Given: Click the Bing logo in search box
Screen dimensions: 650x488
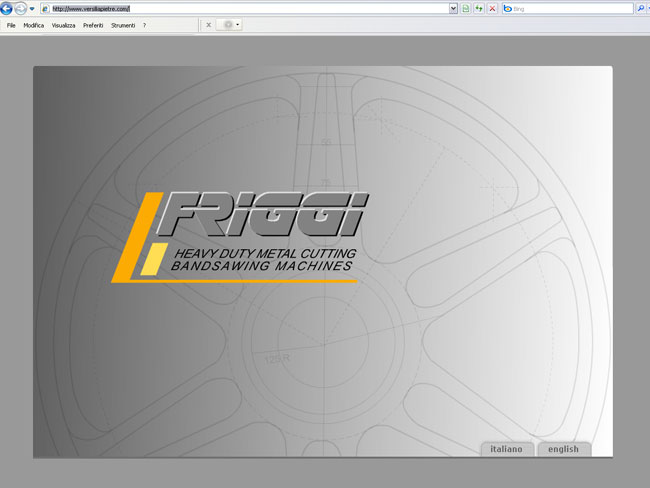Looking at the screenshot, I should coord(507,9).
